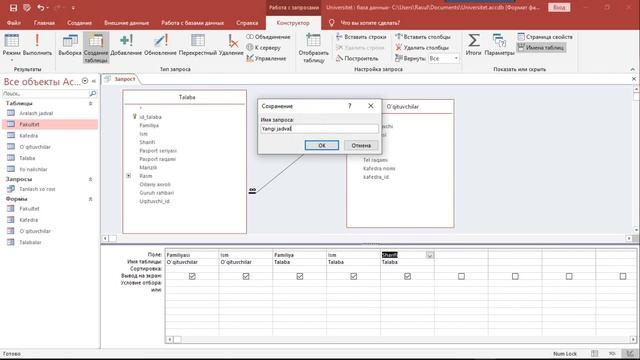The width and height of the screenshot is (640, 360).
Task: Click the Save icon in quick access toolbar
Action: (x=13, y=8)
